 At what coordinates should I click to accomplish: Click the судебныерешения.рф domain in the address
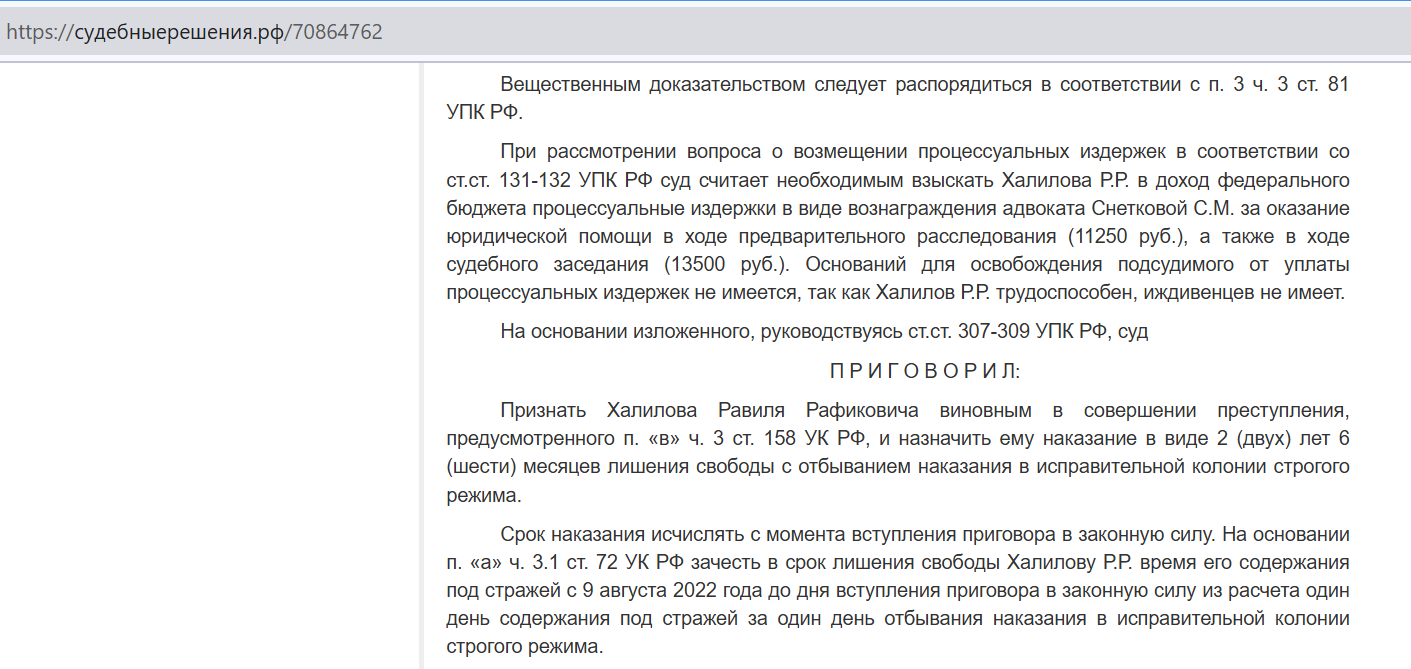[181, 32]
